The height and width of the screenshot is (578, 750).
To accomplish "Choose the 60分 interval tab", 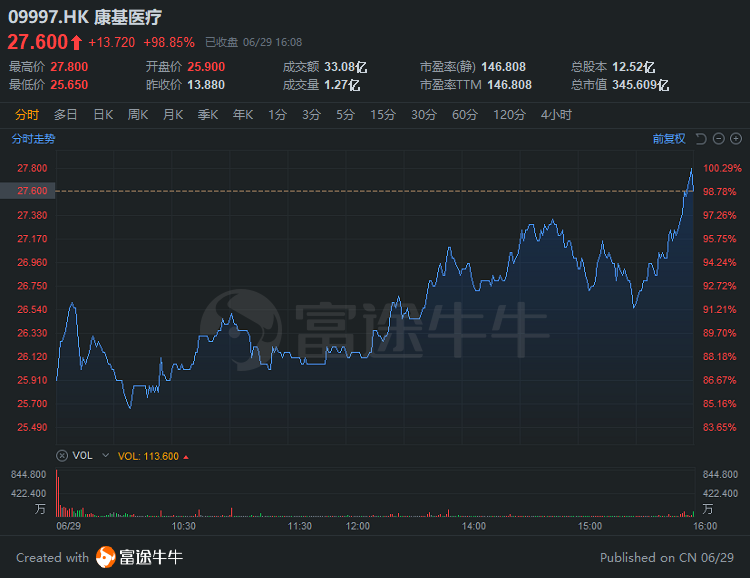I will [x=464, y=115].
